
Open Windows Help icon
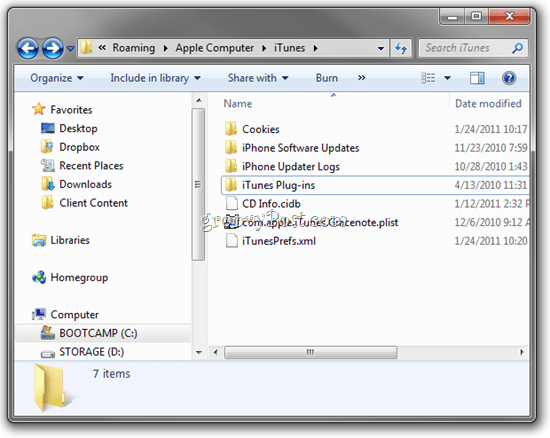point(509,78)
